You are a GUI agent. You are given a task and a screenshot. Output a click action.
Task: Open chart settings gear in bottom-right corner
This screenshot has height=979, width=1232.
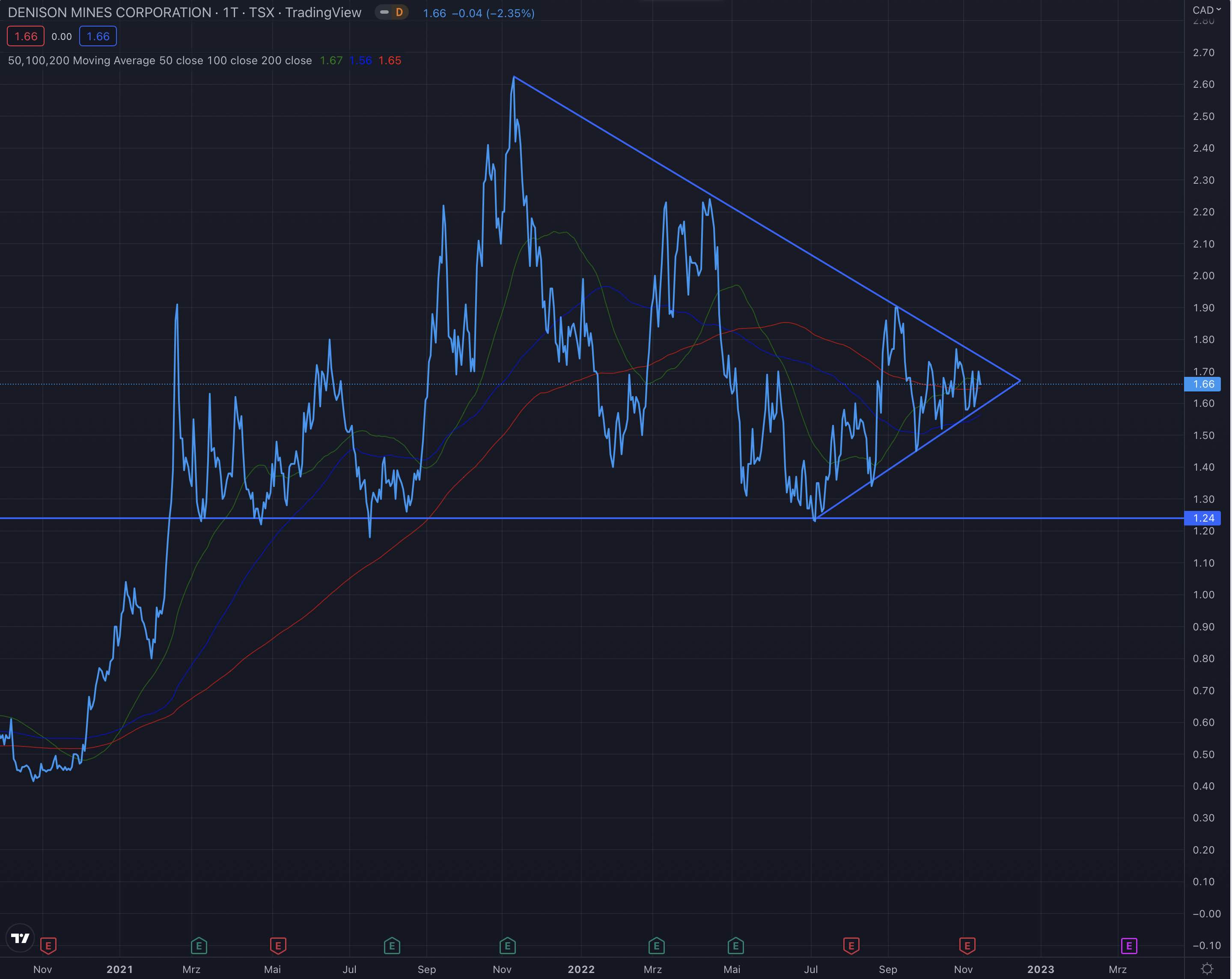[1207, 969]
